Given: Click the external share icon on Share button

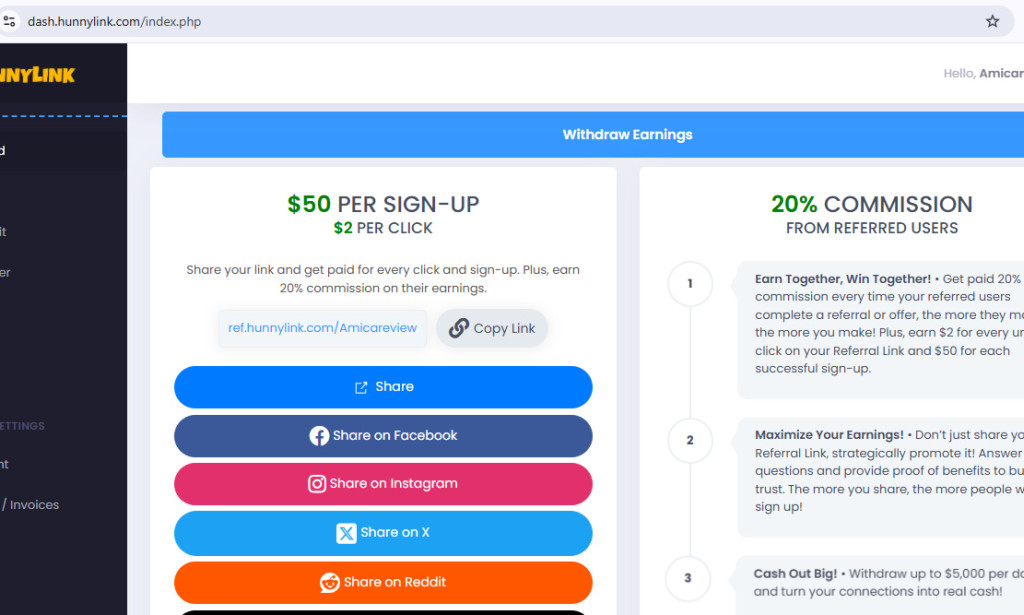Looking at the screenshot, I should pos(361,387).
